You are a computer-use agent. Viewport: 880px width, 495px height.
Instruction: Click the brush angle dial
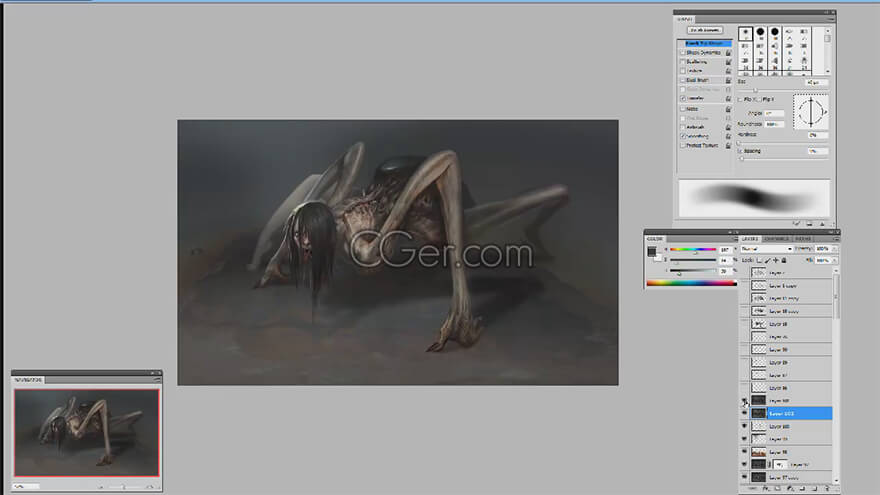click(810, 112)
